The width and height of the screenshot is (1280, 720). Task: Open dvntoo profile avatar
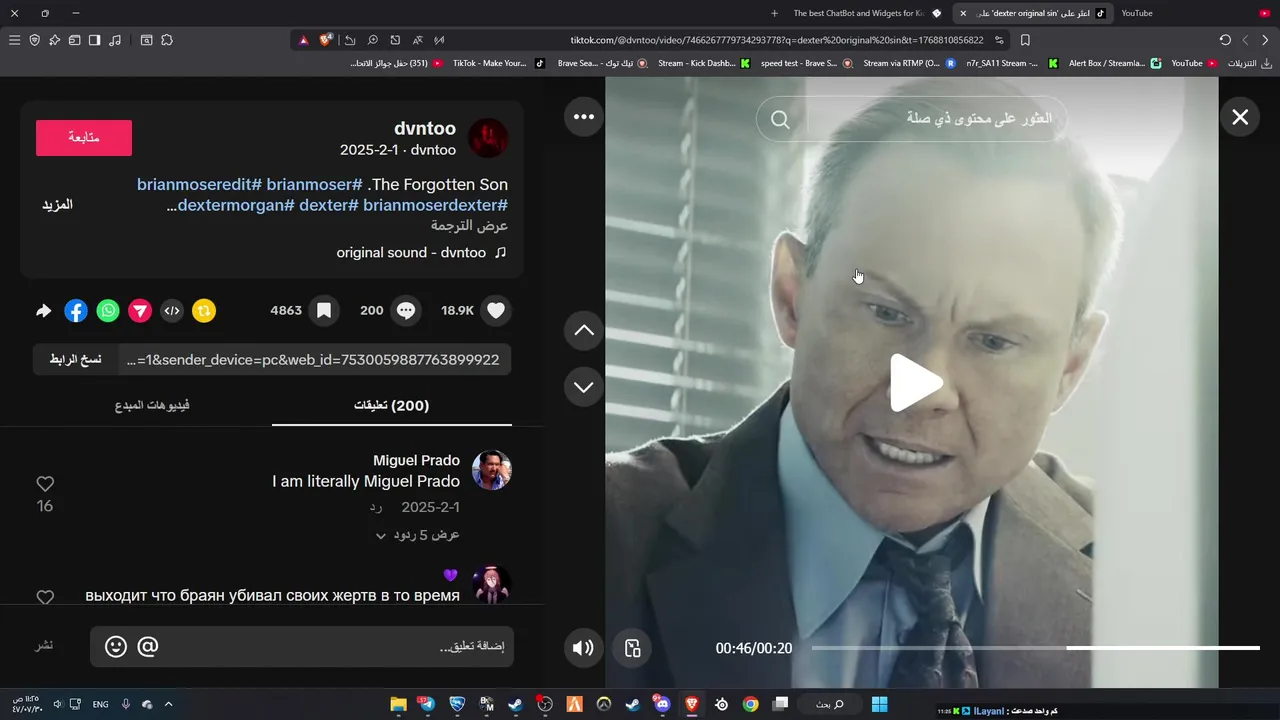(488, 139)
